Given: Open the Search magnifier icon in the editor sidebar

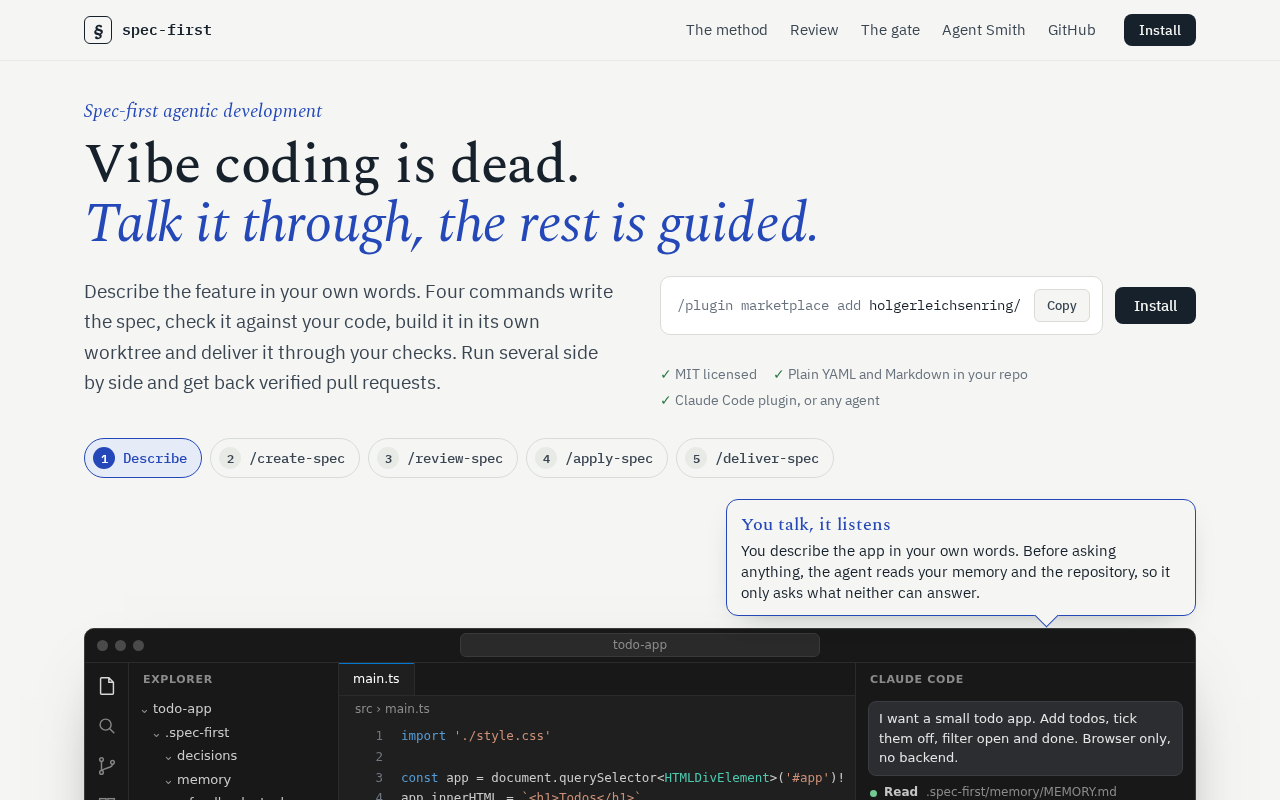Looking at the screenshot, I should point(107,726).
